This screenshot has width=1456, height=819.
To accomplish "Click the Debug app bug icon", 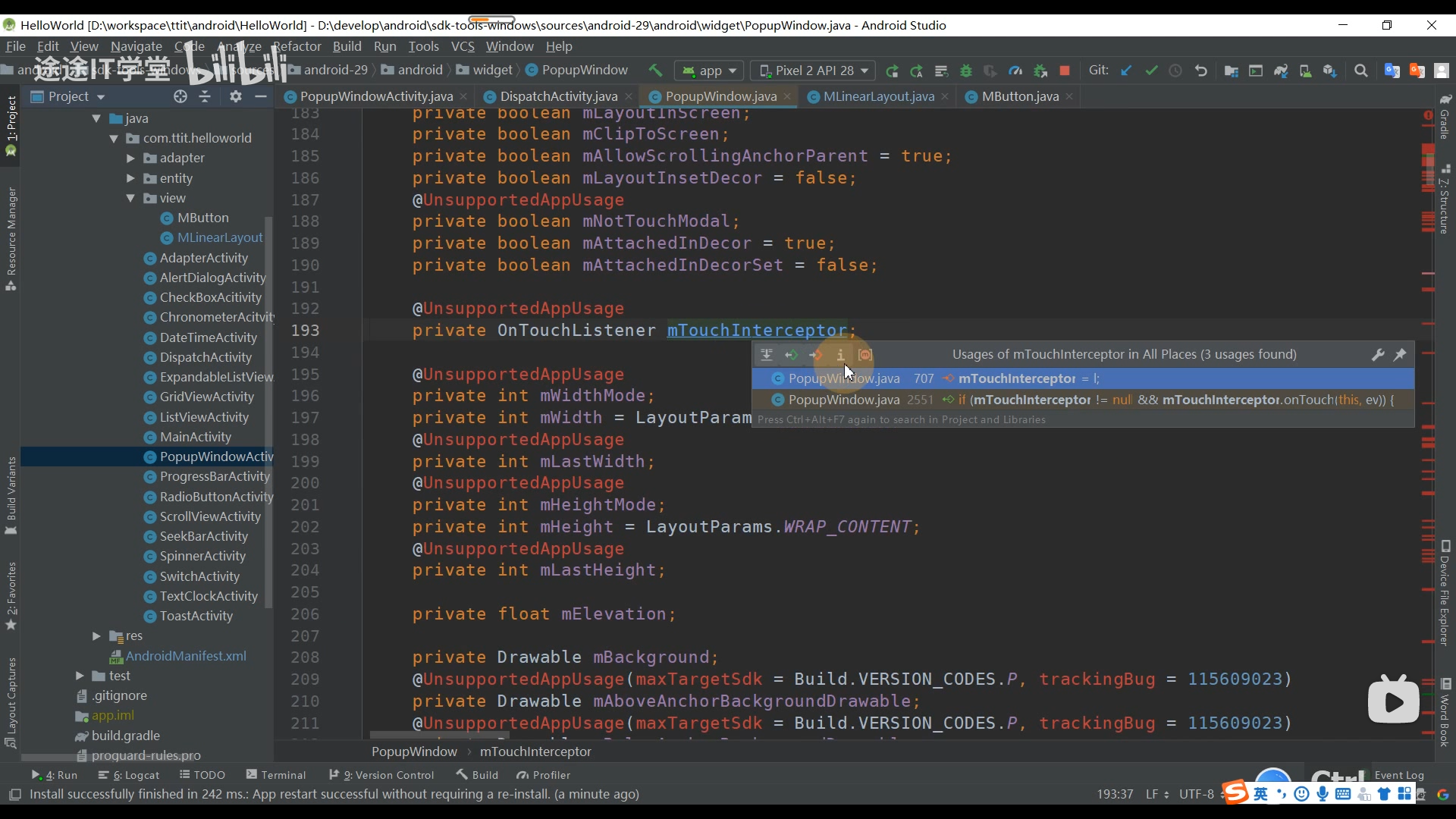I will click(x=966, y=71).
